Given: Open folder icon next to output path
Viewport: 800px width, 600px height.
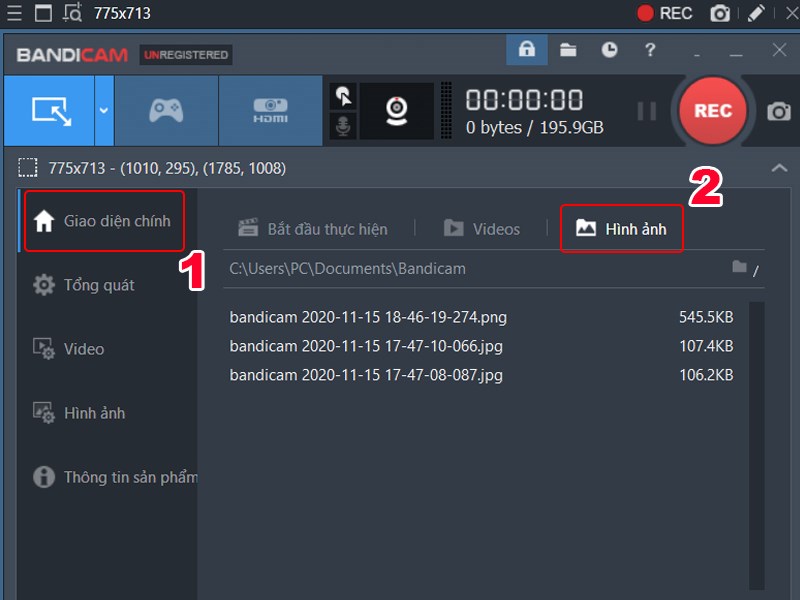Looking at the screenshot, I should [739, 267].
